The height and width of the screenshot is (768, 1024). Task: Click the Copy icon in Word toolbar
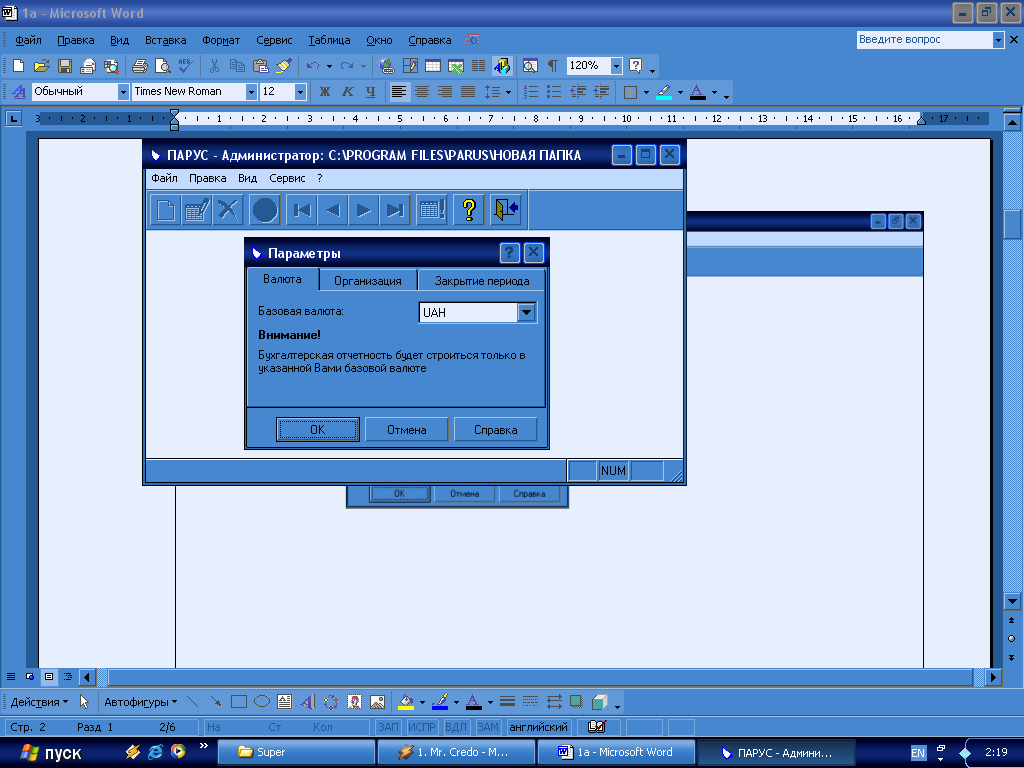237,65
